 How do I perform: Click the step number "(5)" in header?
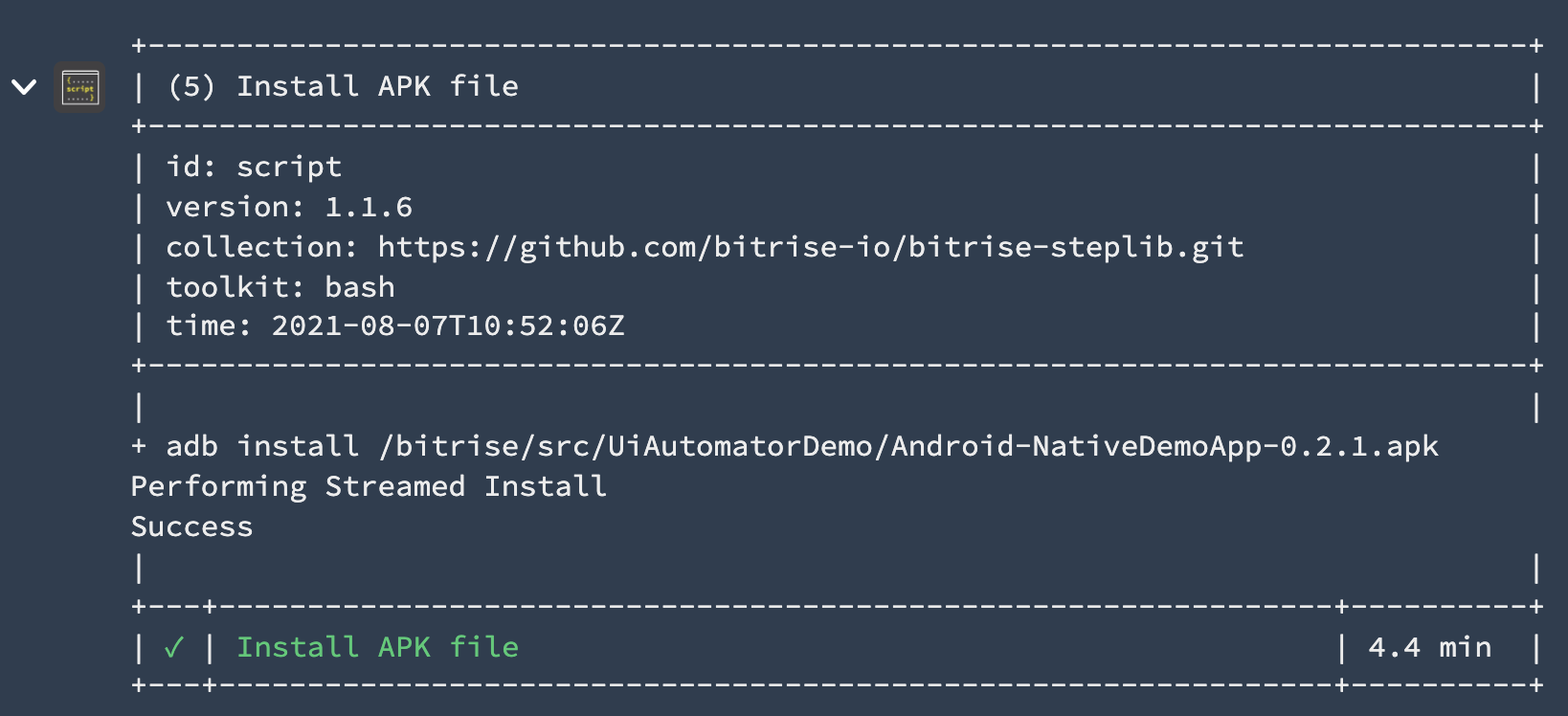(x=191, y=87)
